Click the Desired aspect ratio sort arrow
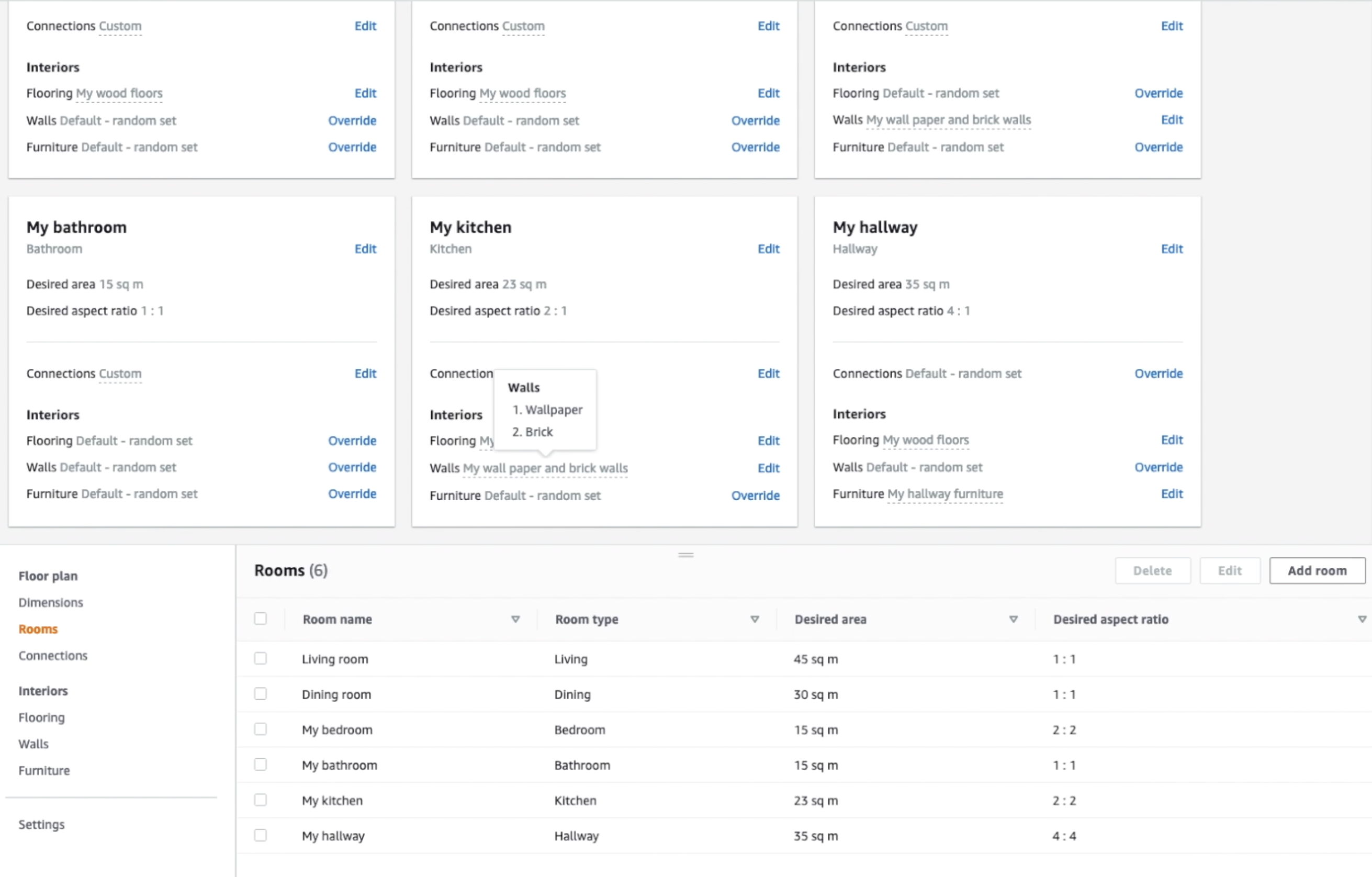 point(1362,620)
